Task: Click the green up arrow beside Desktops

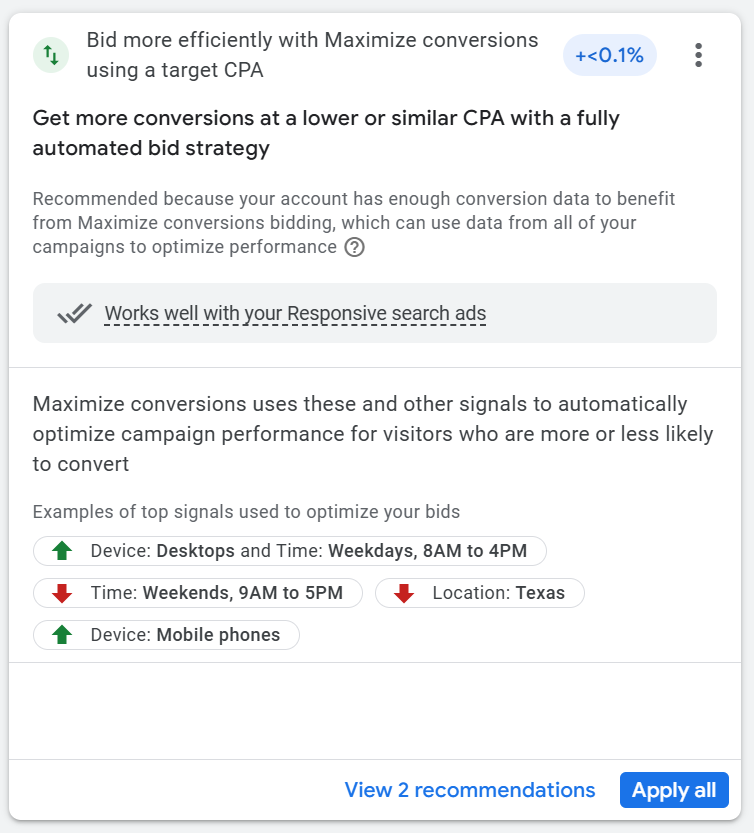Action: coord(62,551)
